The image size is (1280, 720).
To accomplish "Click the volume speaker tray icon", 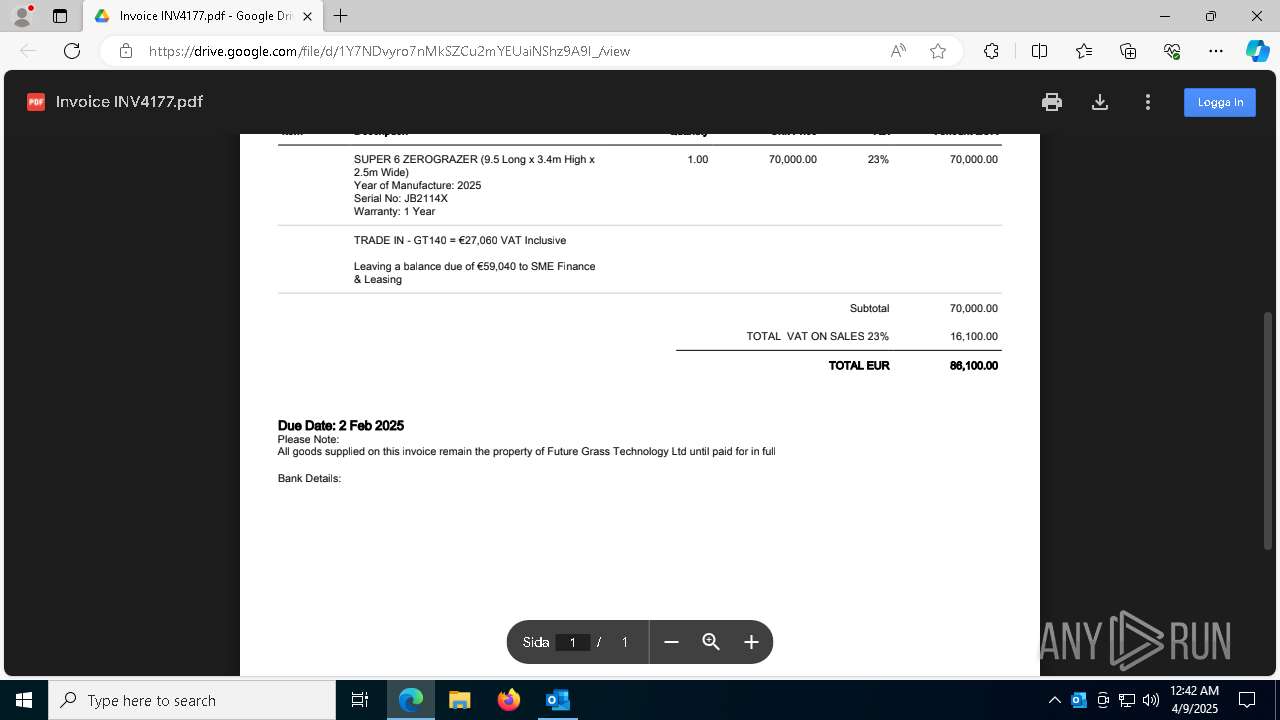I will [x=1151, y=700].
